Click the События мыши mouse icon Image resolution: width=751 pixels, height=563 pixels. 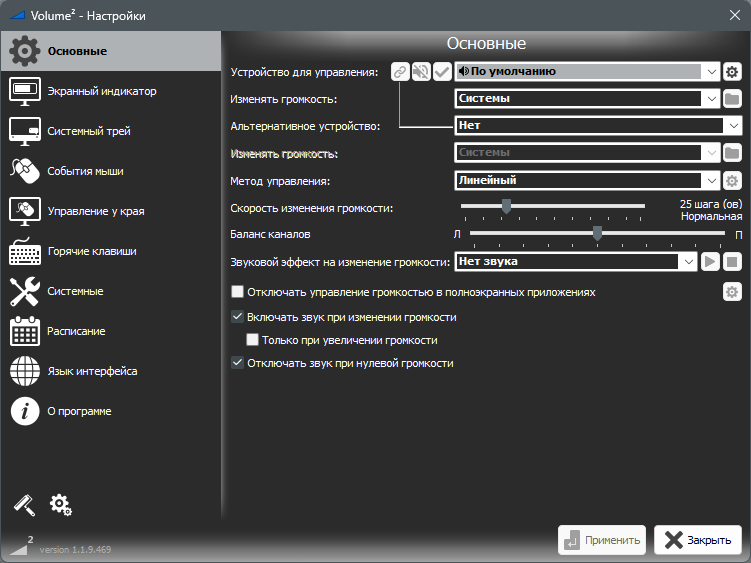tap(24, 171)
